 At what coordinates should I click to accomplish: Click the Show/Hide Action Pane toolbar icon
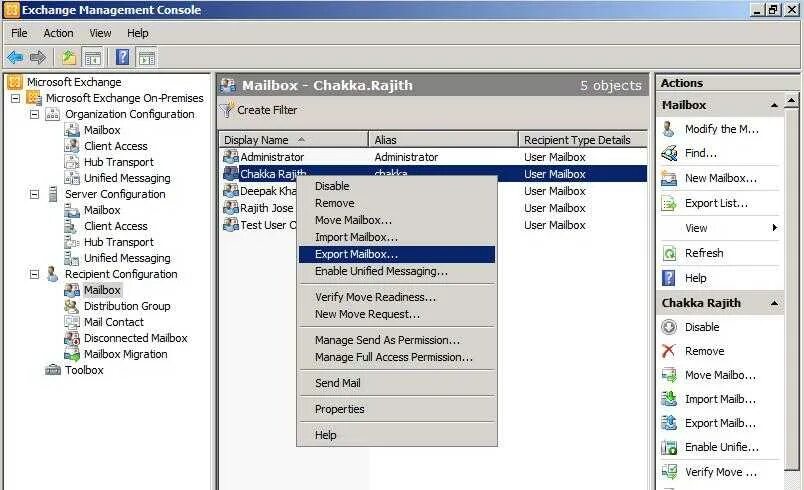147,57
